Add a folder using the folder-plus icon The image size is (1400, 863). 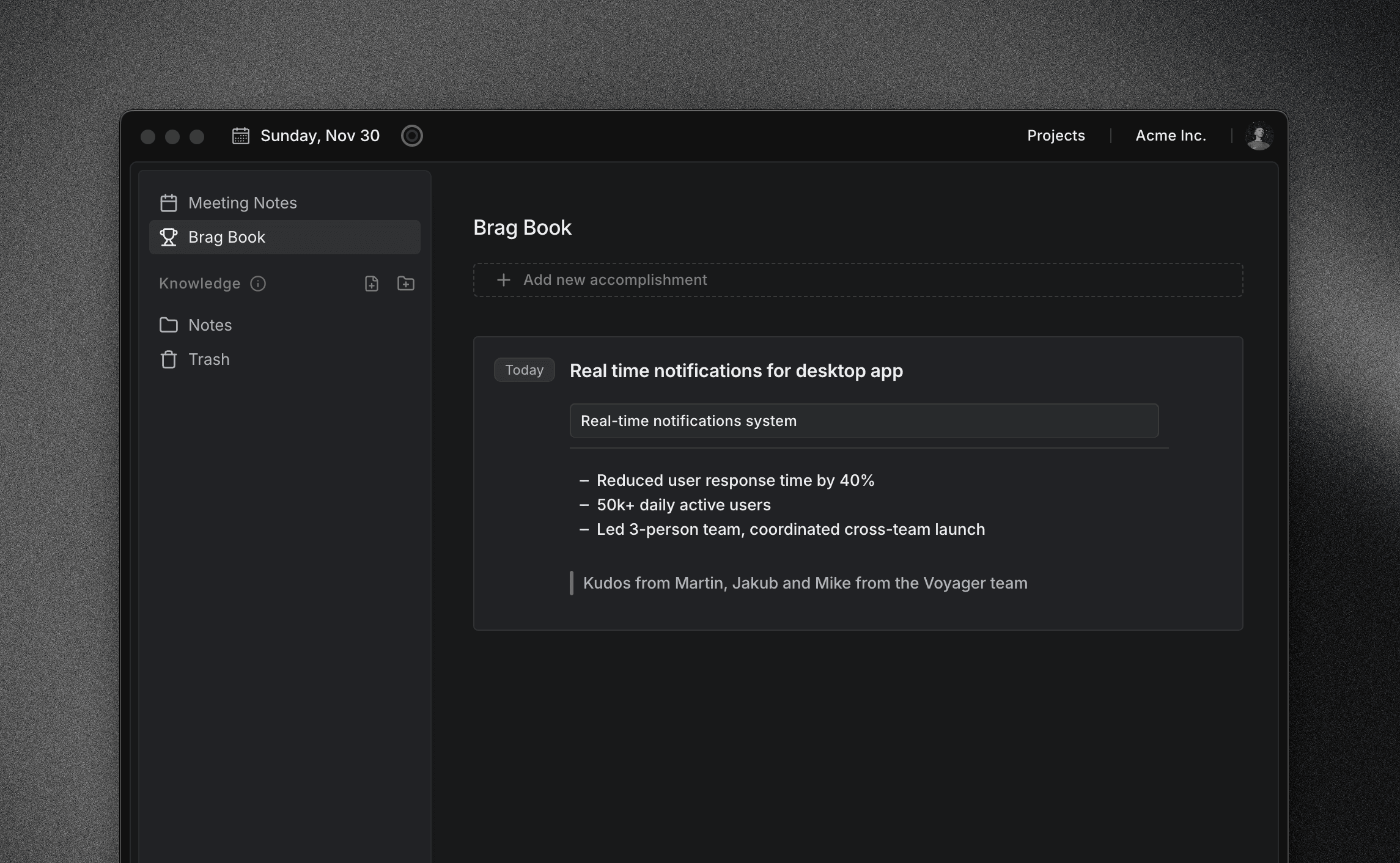(x=405, y=284)
